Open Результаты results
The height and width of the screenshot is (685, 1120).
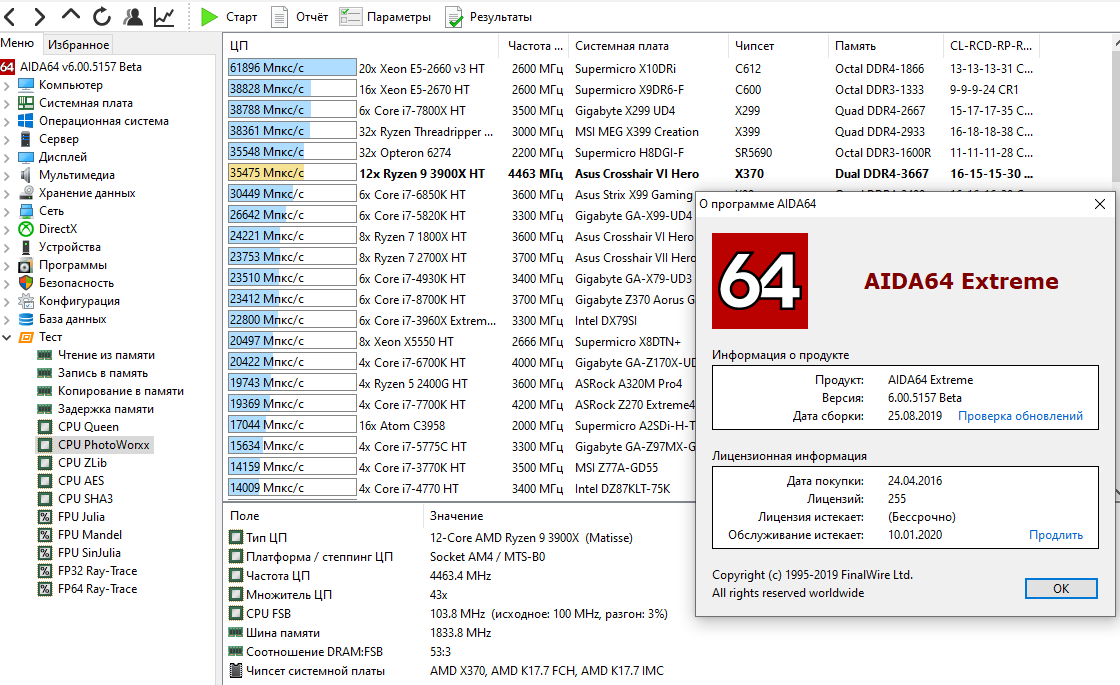489,16
